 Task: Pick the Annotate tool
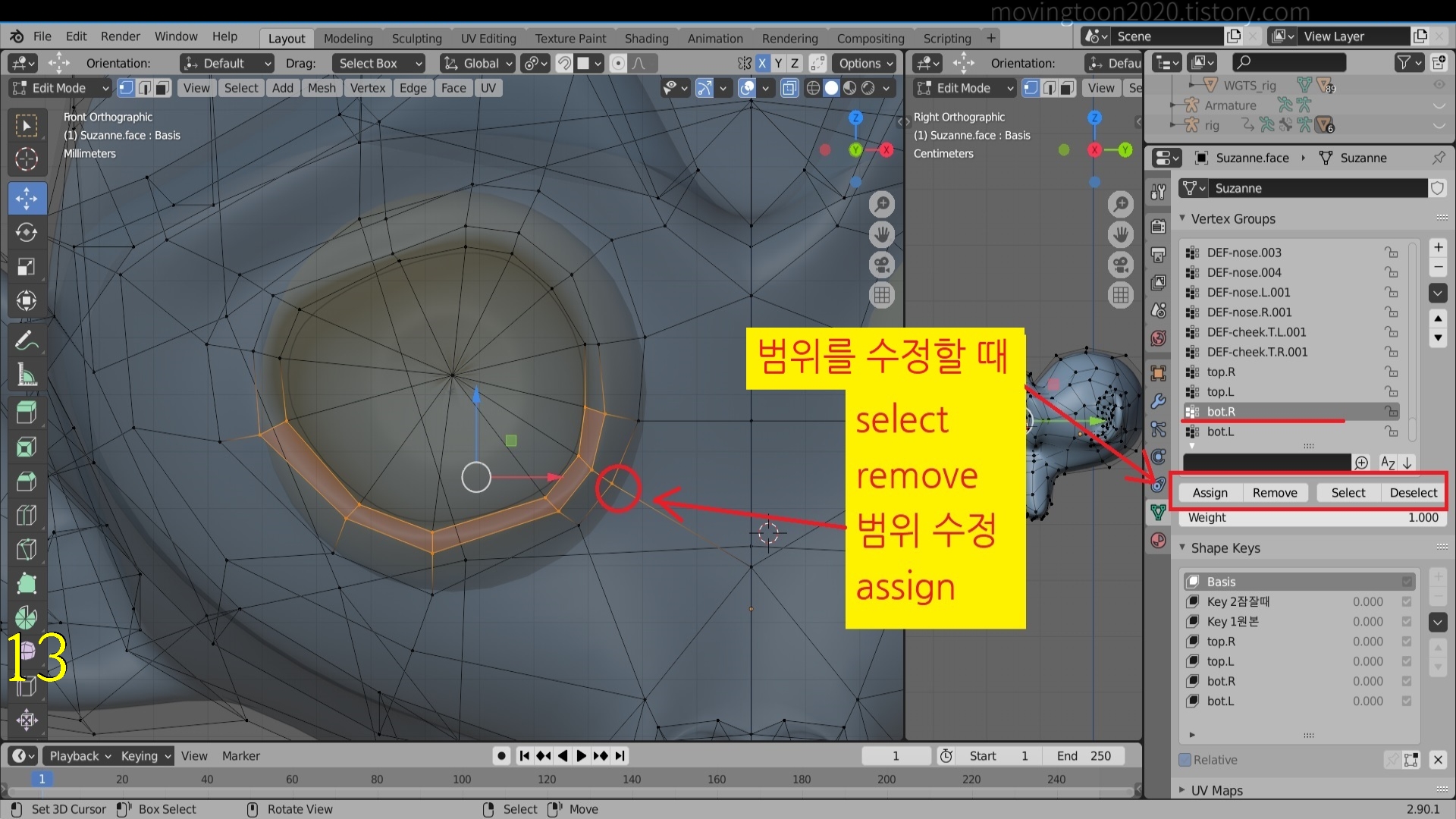[27, 340]
